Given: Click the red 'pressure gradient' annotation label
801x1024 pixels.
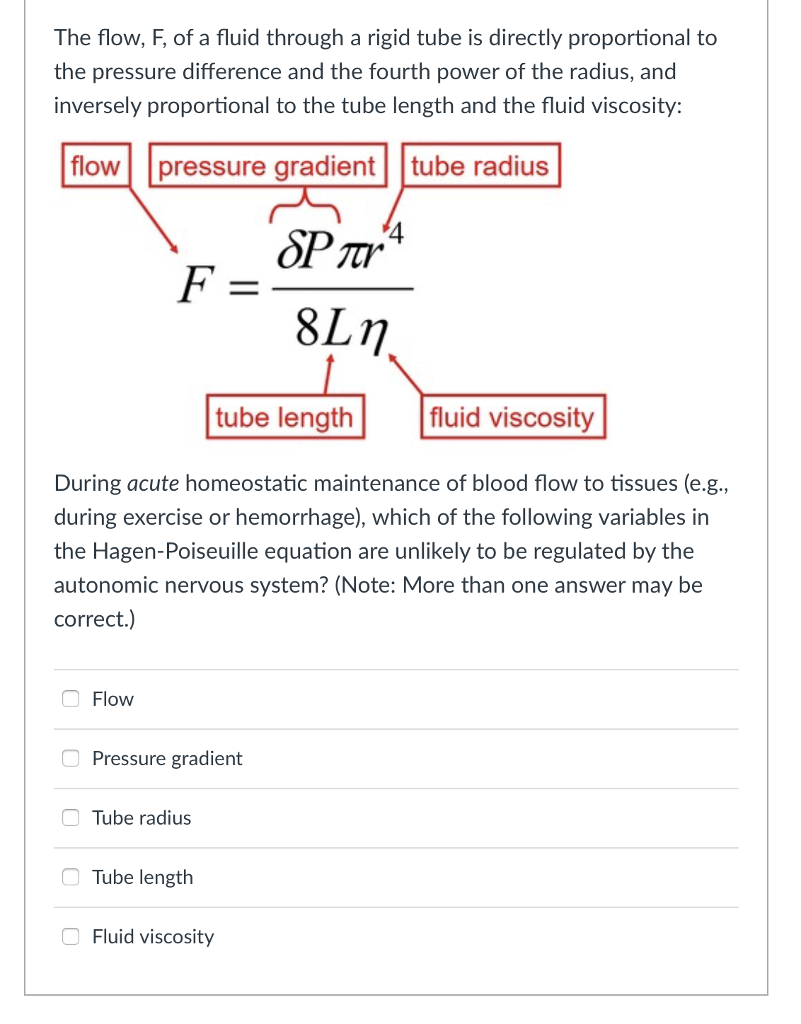Looking at the screenshot, I should tap(268, 166).
